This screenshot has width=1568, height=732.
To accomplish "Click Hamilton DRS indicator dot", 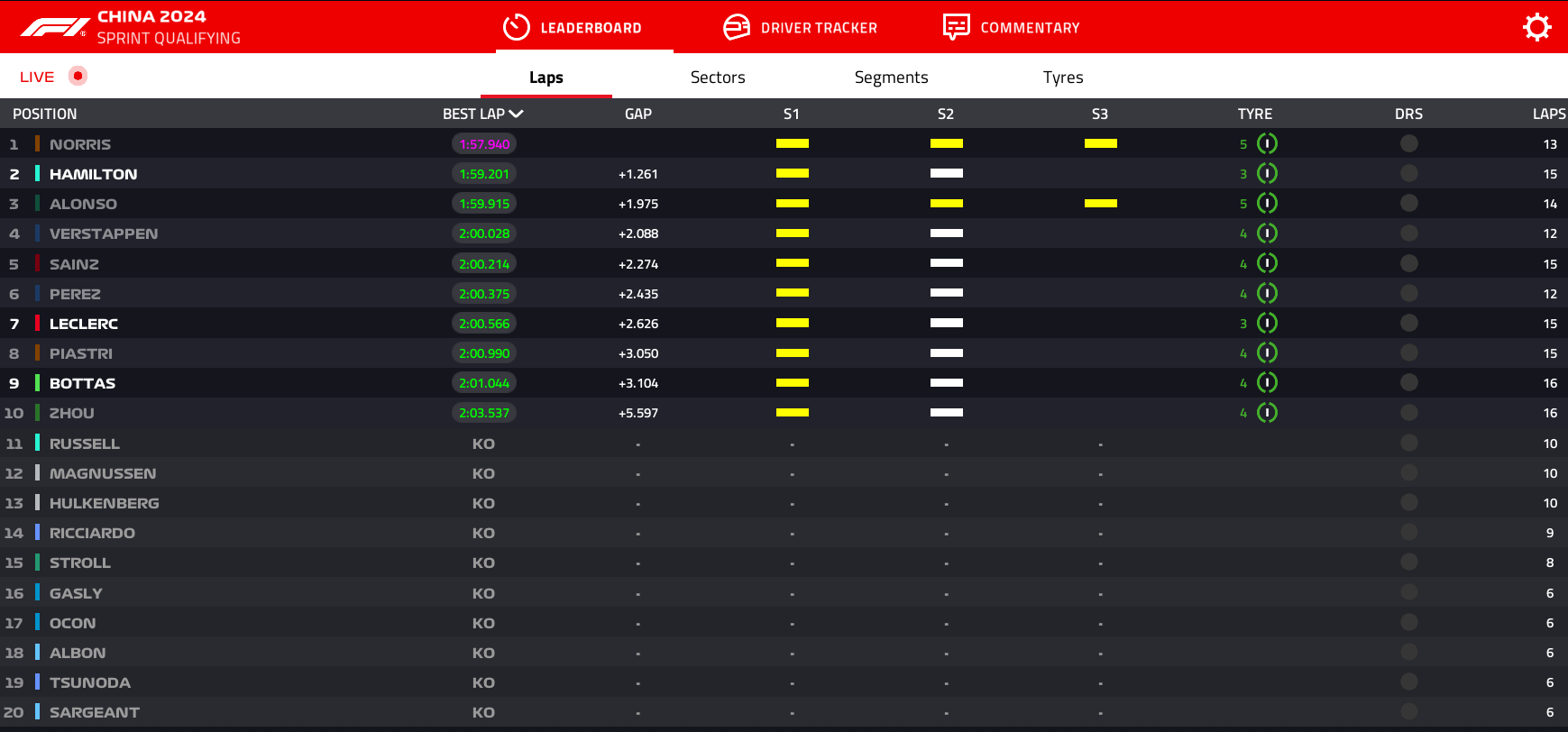I will click(x=1409, y=173).
